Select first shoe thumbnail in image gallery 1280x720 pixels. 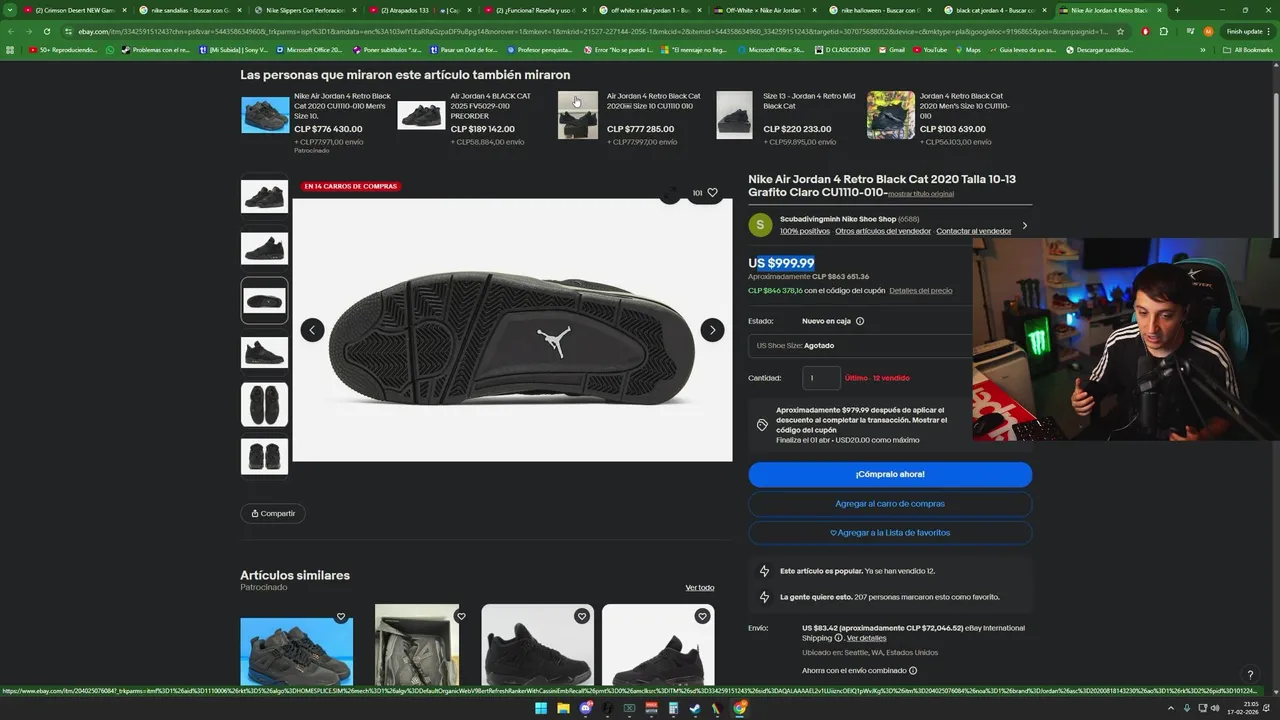[x=264, y=195]
